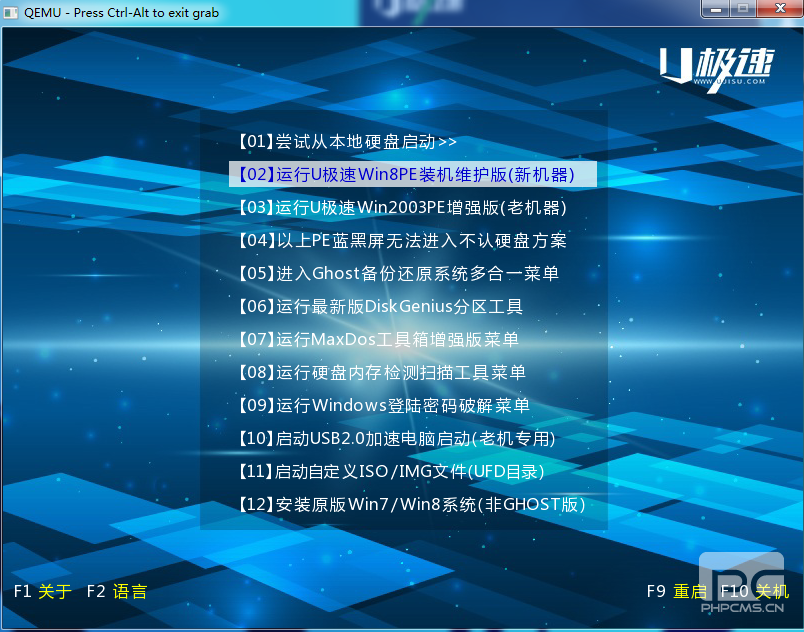Launch entry 06 DiskGenius partition tool
The height and width of the screenshot is (632, 804).
coord(380,306)
